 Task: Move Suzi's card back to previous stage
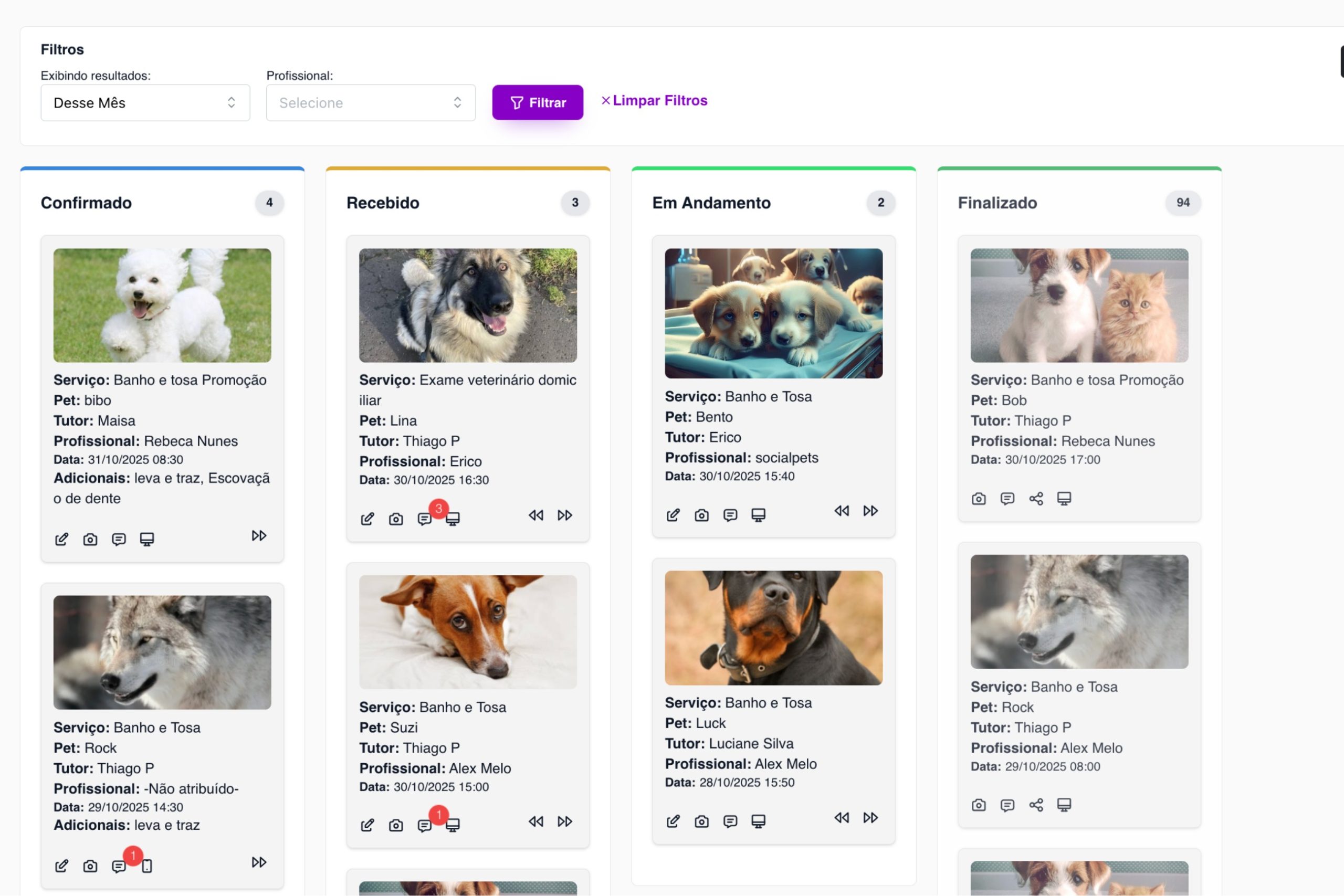535,821
